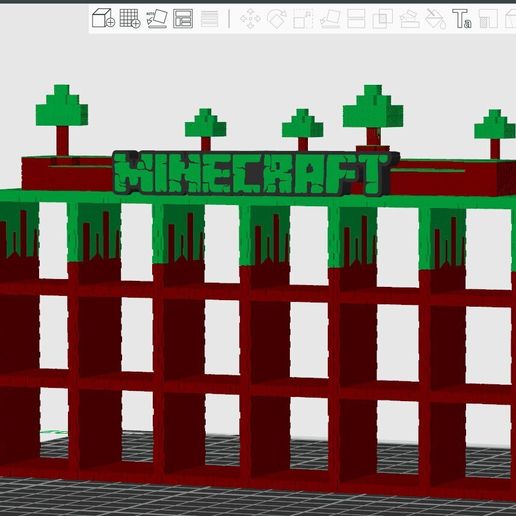Select the Lay on face tool
Viewport: 516px width, 516px height.
click(330, 19)
